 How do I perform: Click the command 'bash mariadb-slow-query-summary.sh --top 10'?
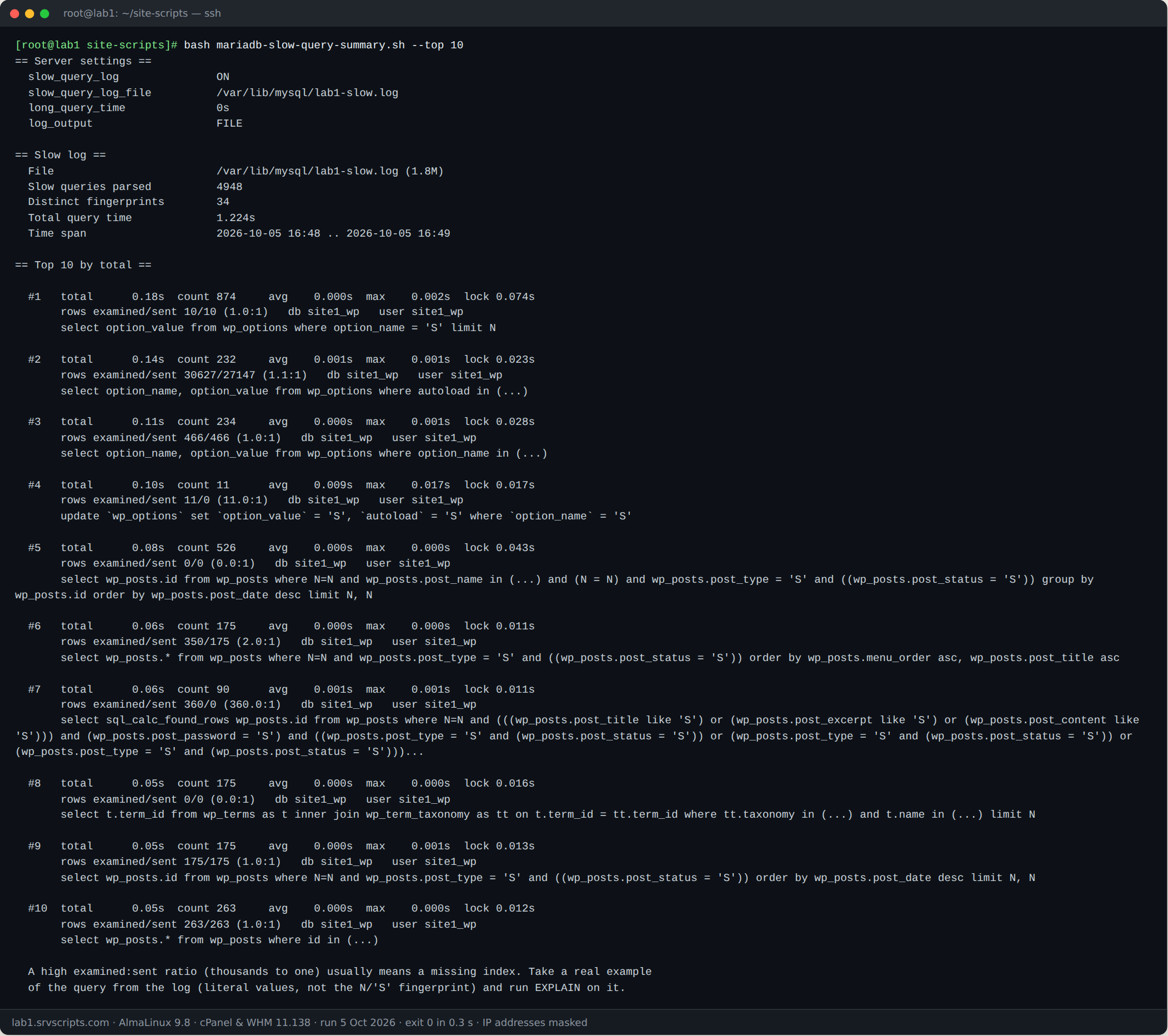323,45
